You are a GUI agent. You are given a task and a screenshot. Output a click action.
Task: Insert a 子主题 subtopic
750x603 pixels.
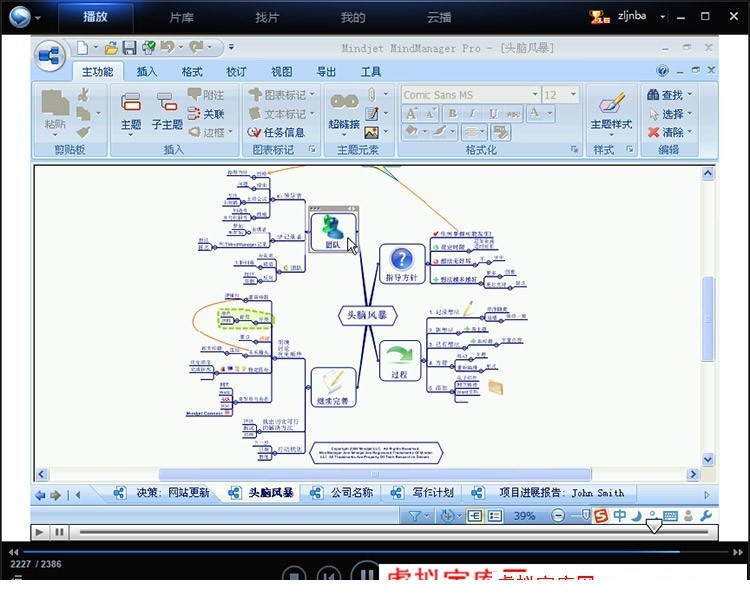coord(167,111)
